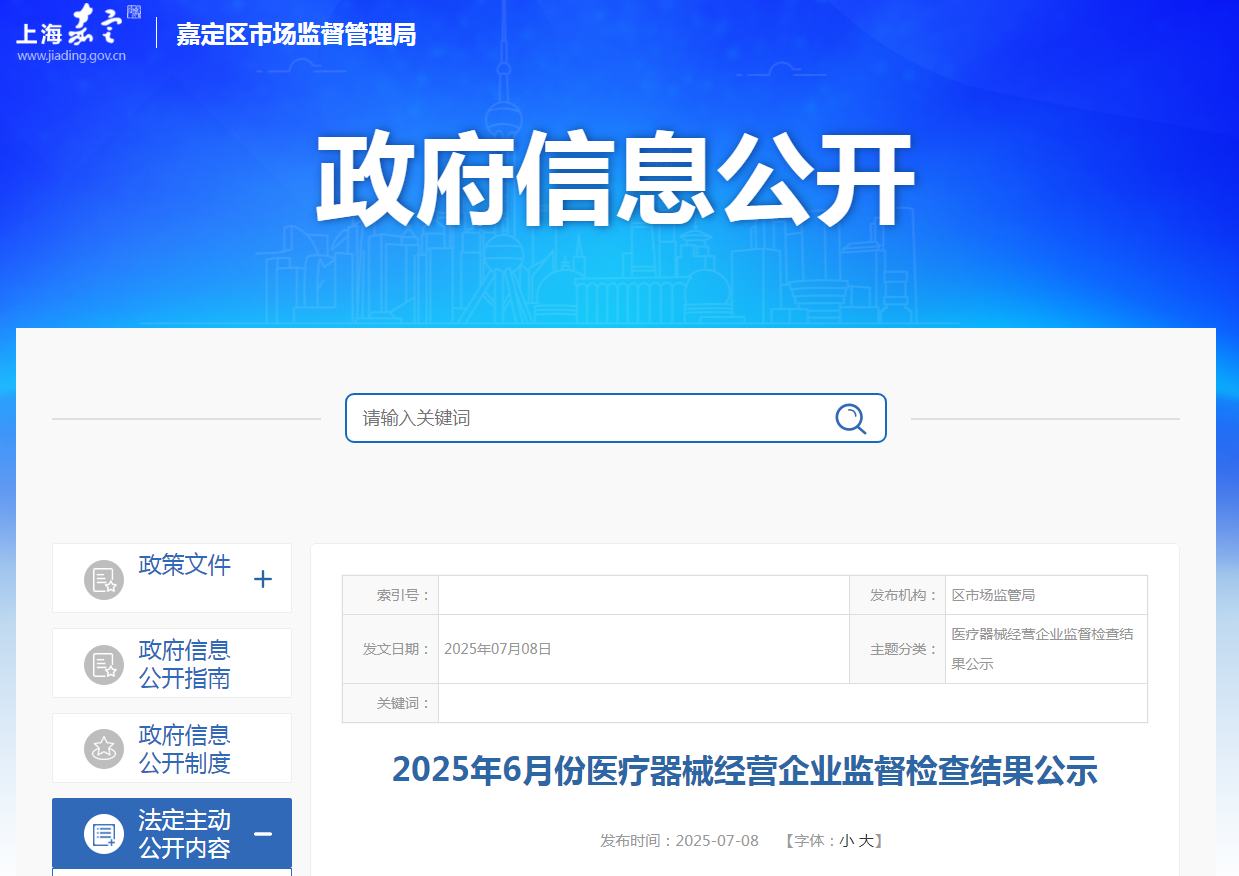
Task: Click the 政府信息公开指南 document icon
Action: [x=104, y=665]
